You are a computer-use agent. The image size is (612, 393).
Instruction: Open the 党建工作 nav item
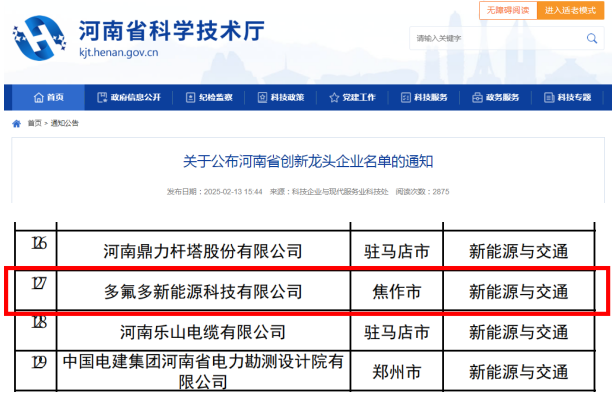[x=352, y=97]
